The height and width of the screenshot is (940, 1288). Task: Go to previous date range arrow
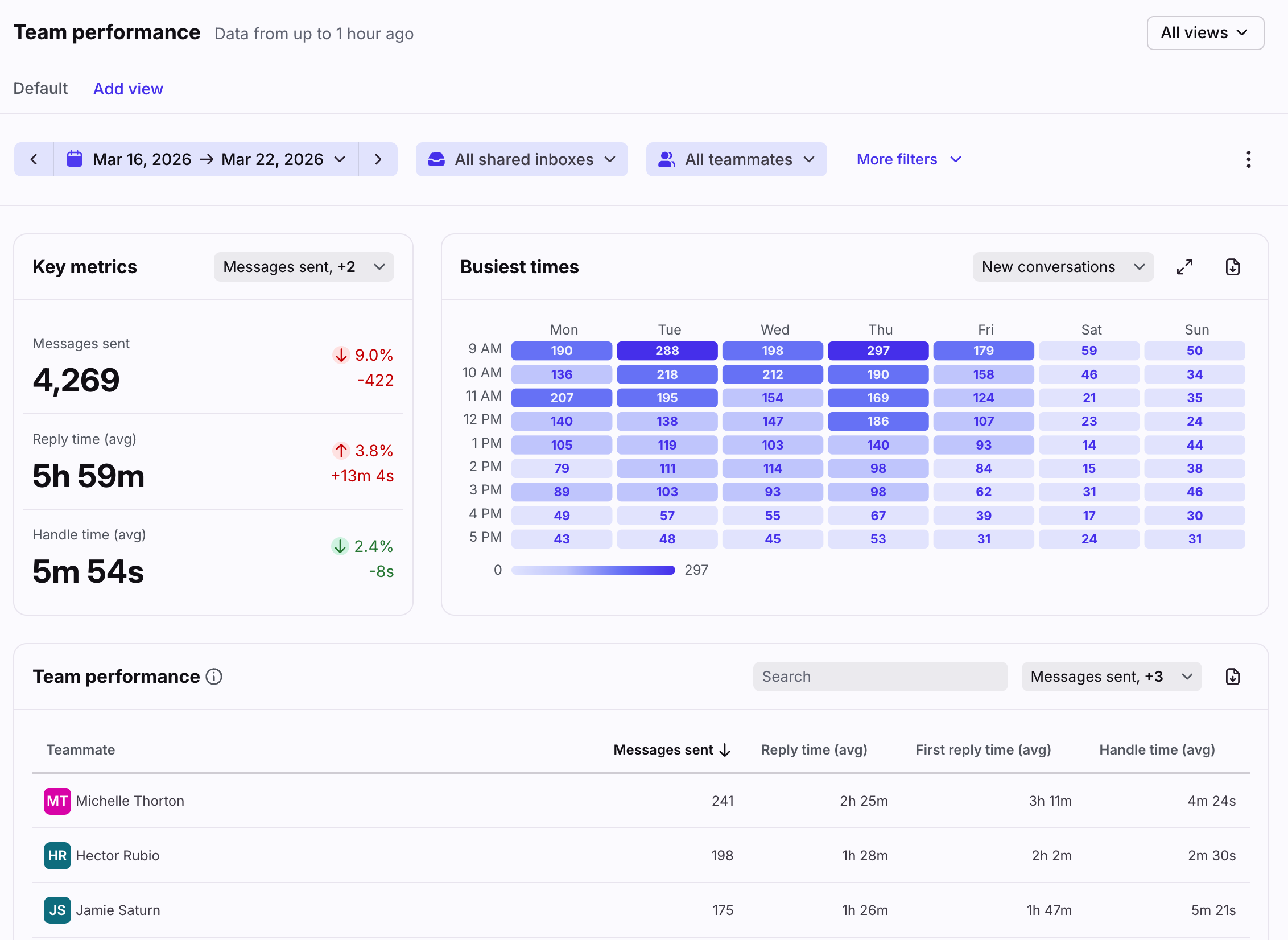pyautogui.click(x=34, y=159)
